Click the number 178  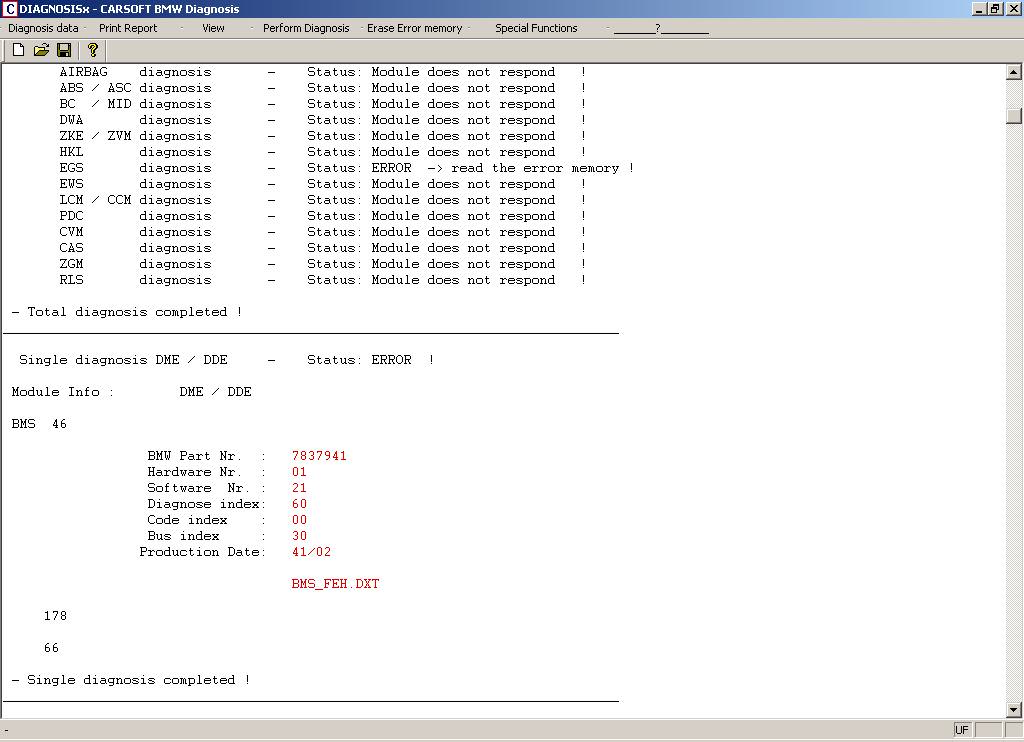point(56,616)
